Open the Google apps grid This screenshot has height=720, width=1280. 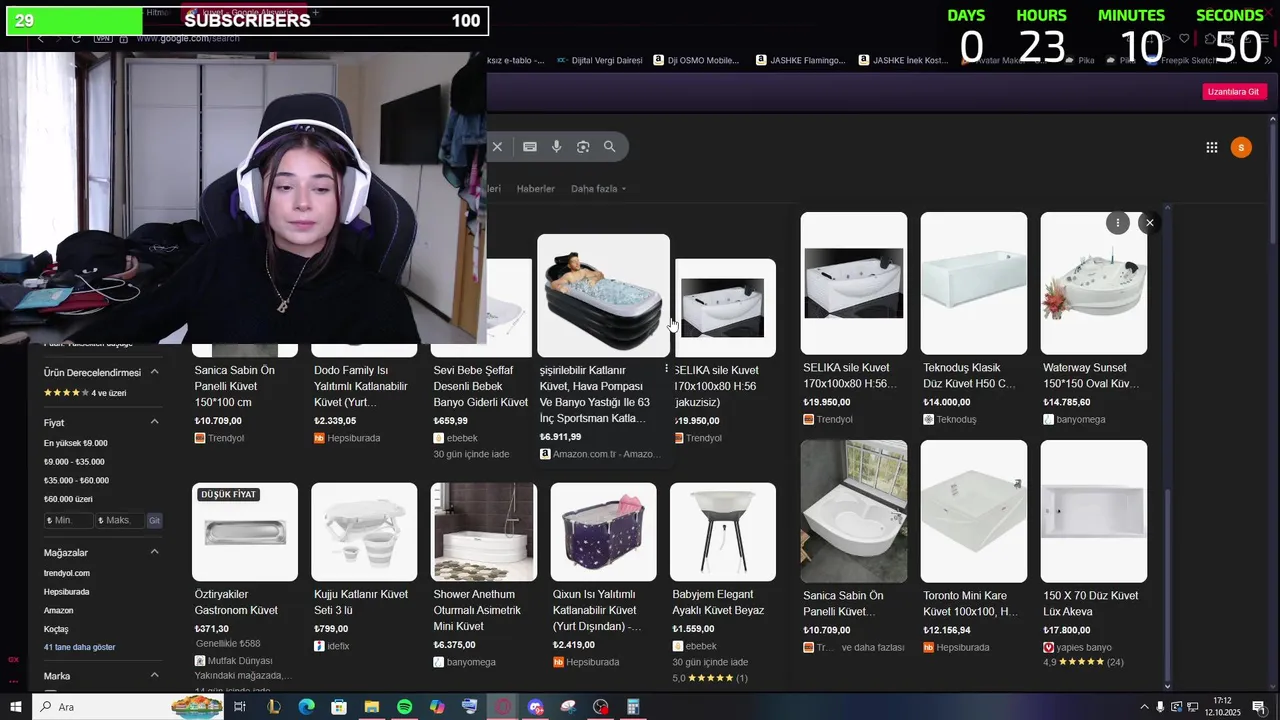pos(1212,147)
